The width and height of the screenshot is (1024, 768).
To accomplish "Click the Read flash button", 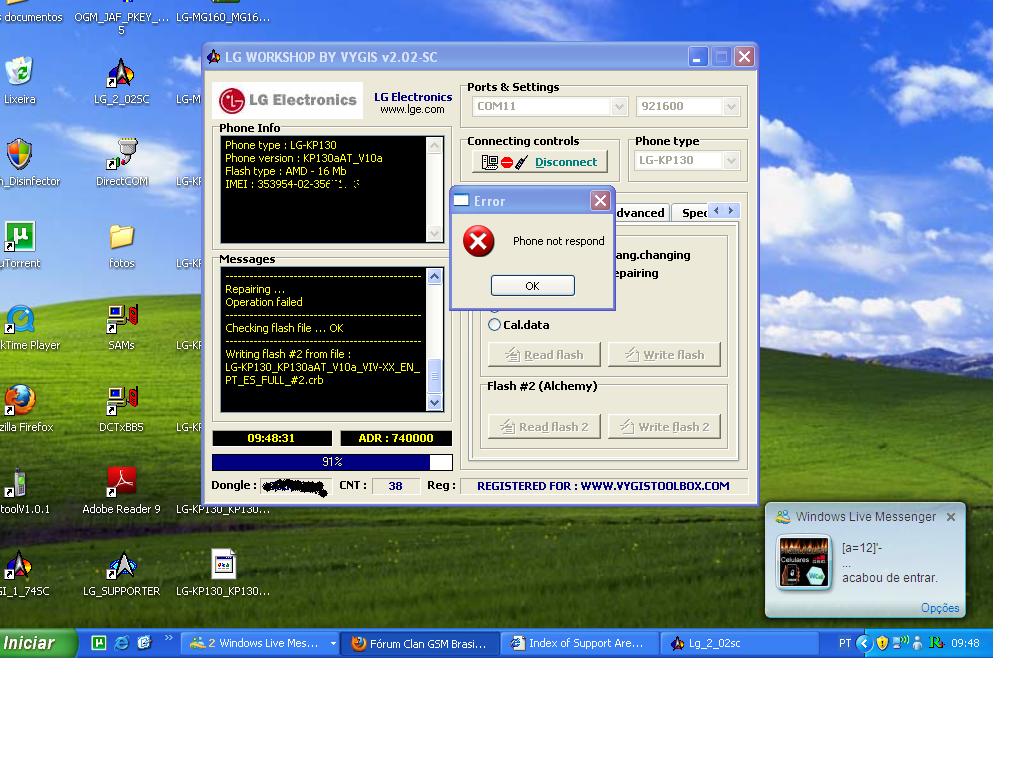I will (544, 355).
